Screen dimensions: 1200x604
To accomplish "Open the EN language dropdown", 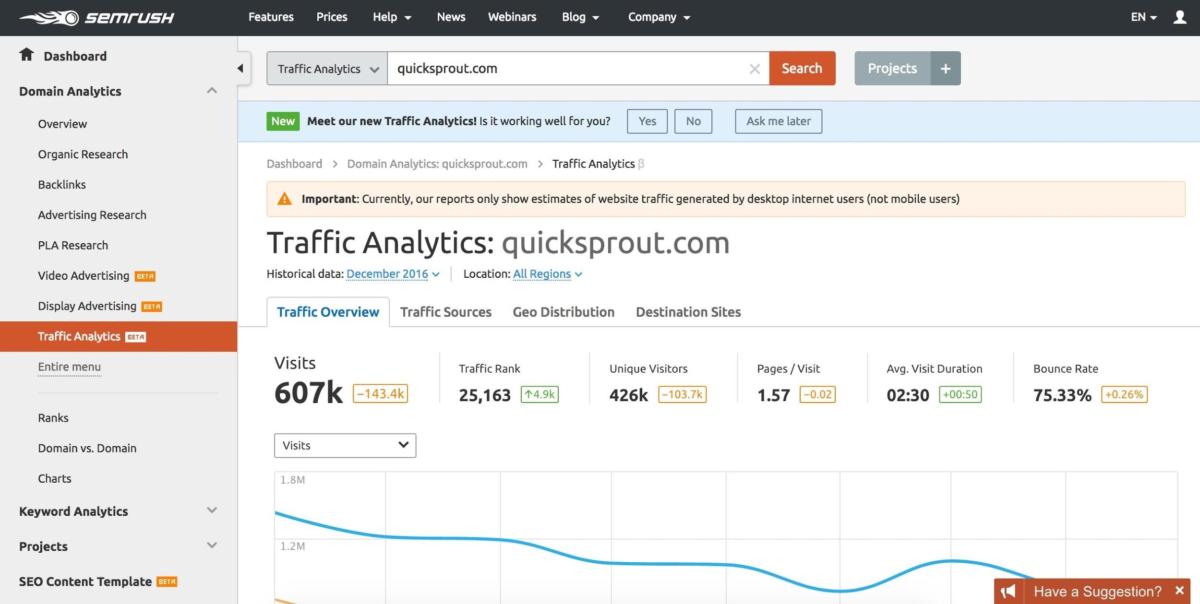I will (1144, 17).
